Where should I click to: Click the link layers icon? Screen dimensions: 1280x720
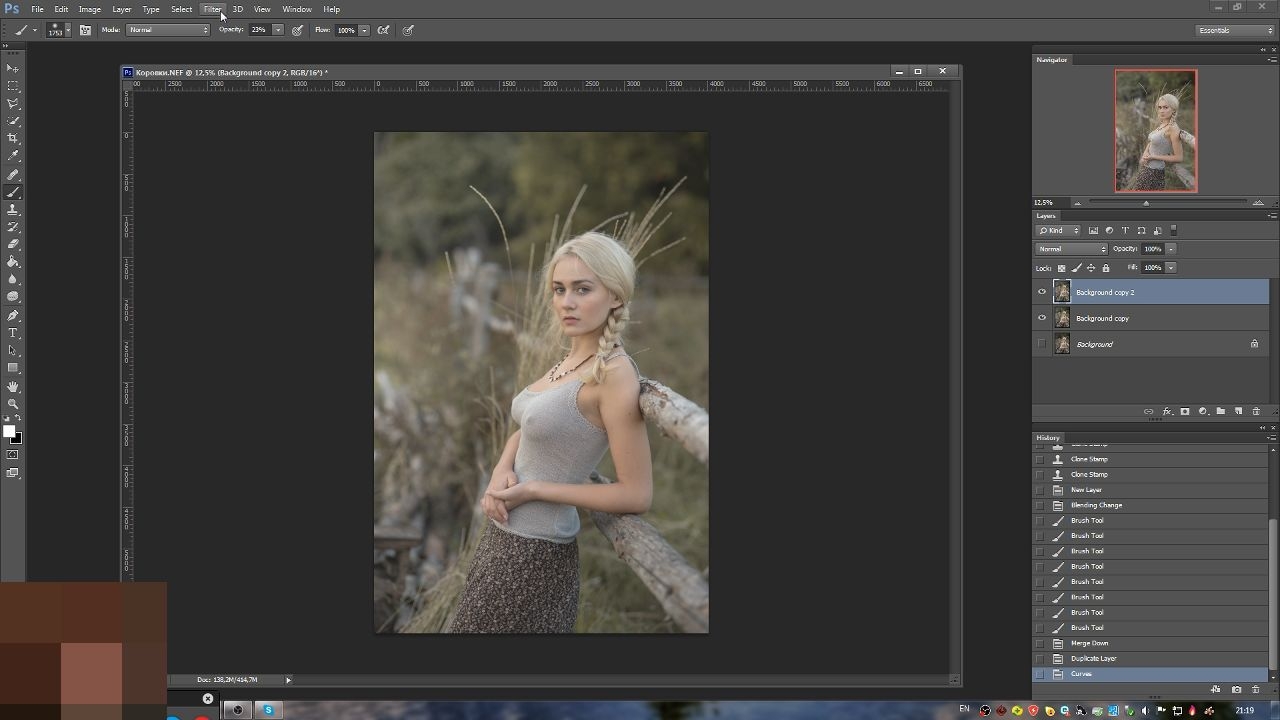[1148, 411]
